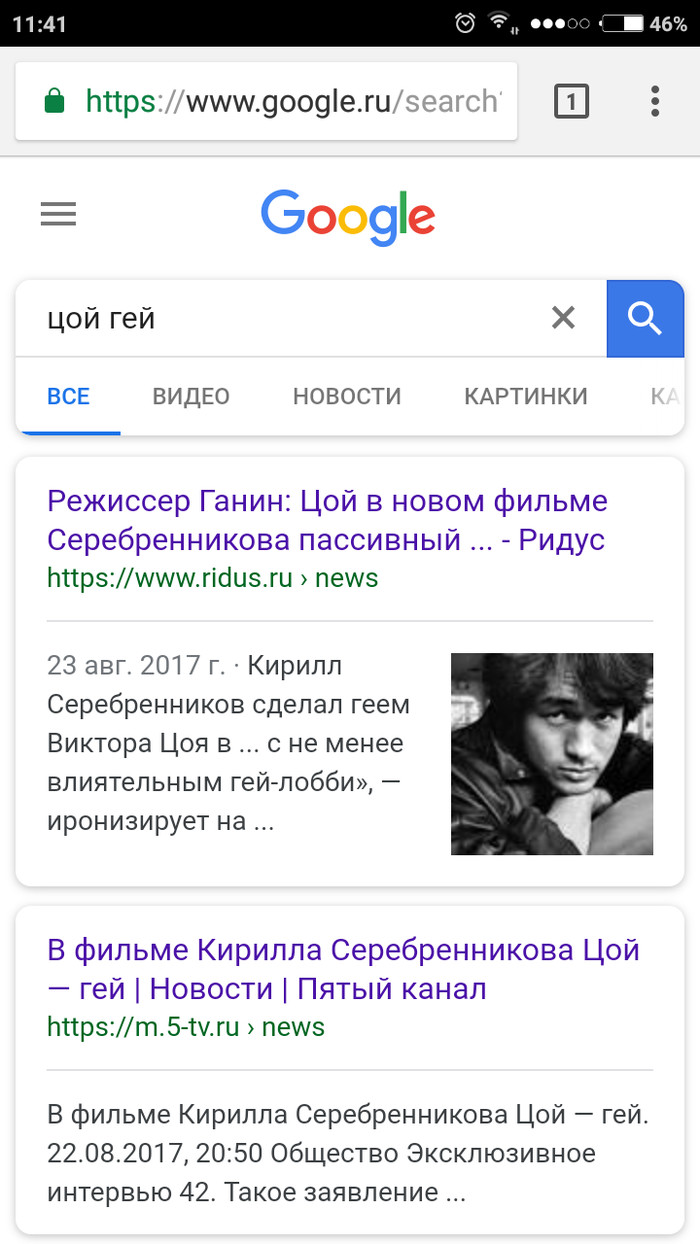Tap the m.5-tv.ru green URL line
Viewport: 700px width, 1244px height.
(186, 1026)
